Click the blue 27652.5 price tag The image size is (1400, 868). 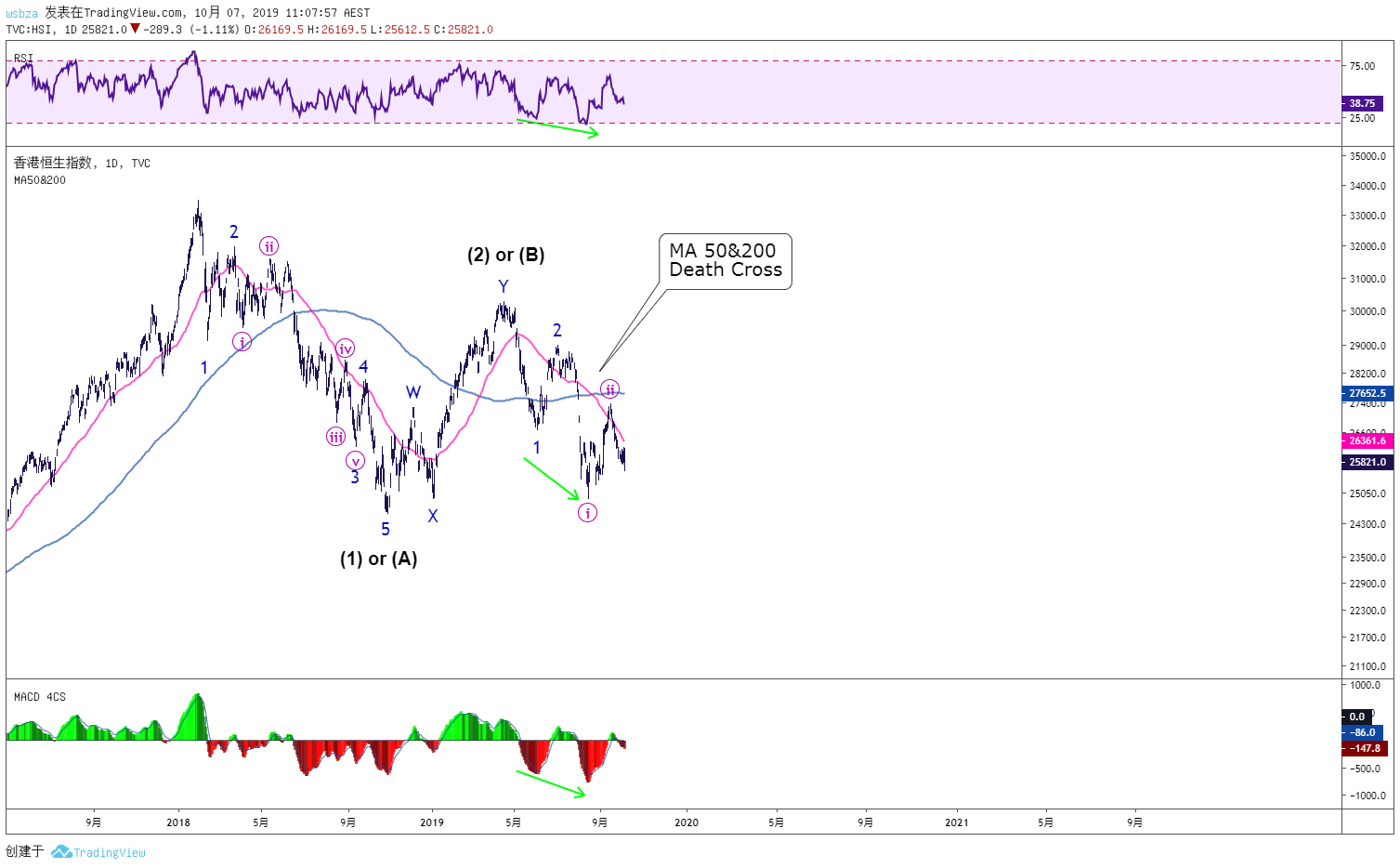pos(1367,393)
